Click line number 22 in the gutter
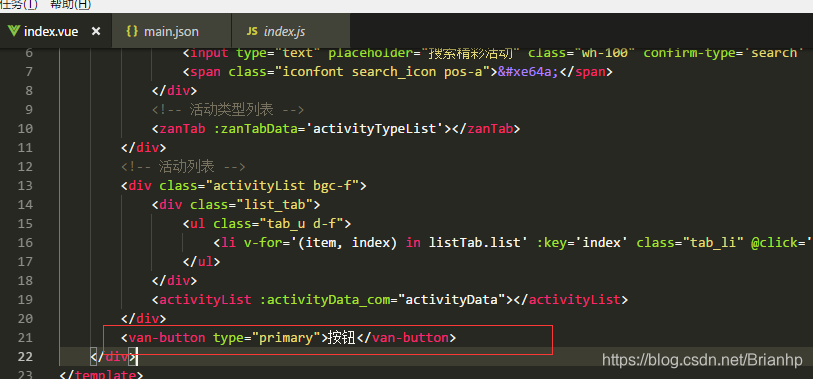 pos(25,357)
